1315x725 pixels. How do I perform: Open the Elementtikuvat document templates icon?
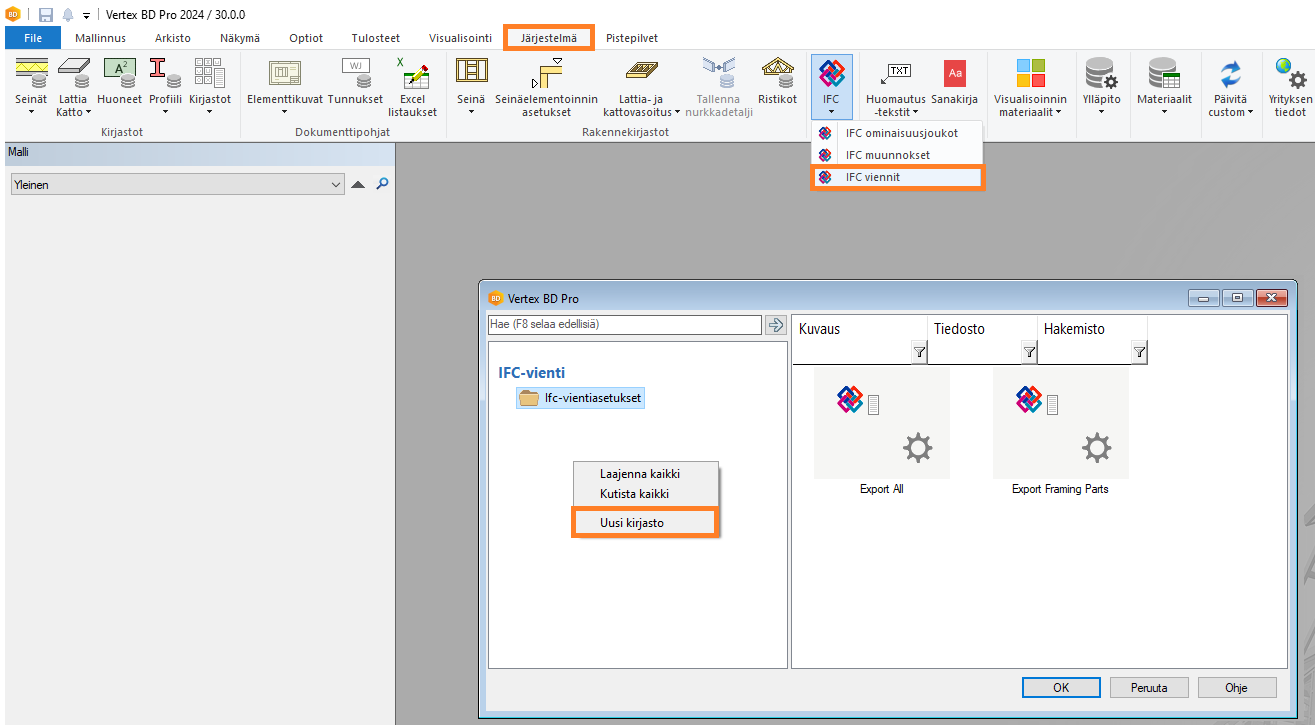285,78
